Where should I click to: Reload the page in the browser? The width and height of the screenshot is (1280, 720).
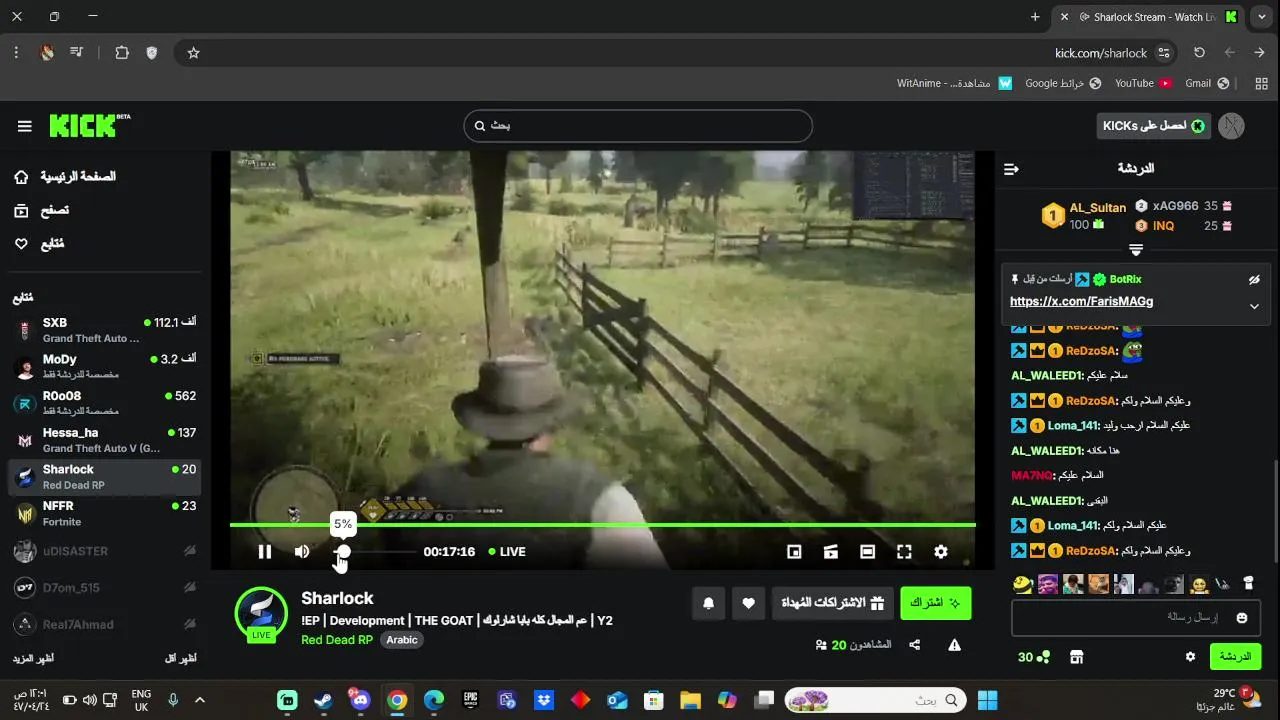pyautogui.click(x=1199, y=53)
